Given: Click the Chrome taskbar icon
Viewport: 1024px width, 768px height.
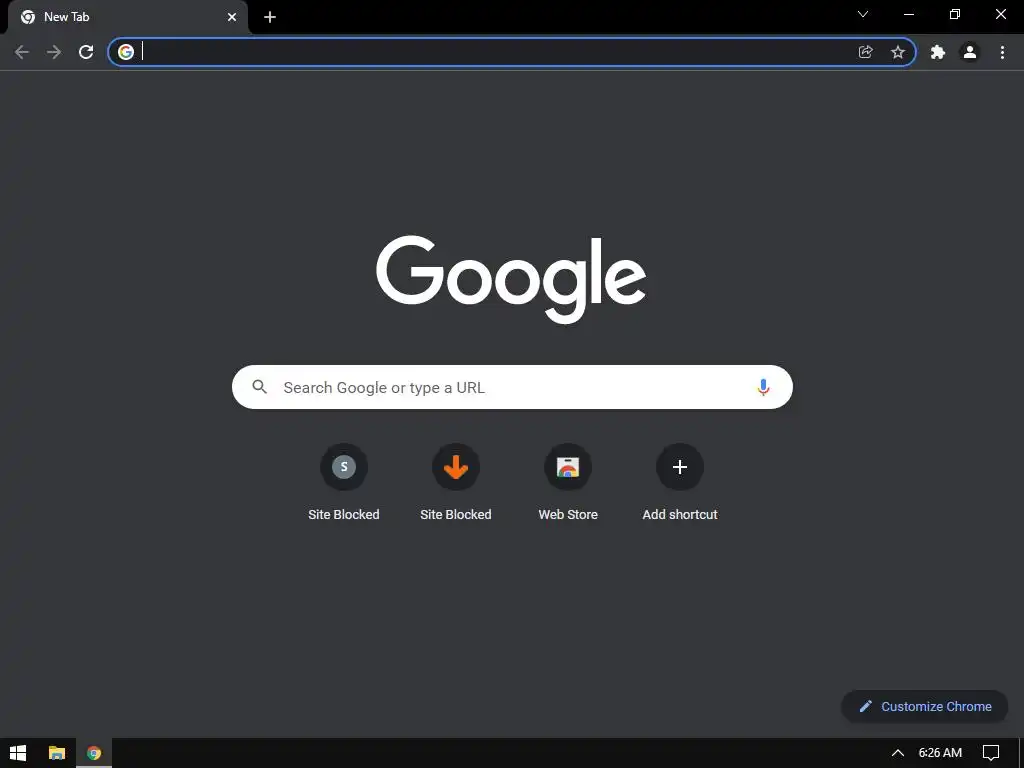Looking at the screenshot, I should coord(94,753).
